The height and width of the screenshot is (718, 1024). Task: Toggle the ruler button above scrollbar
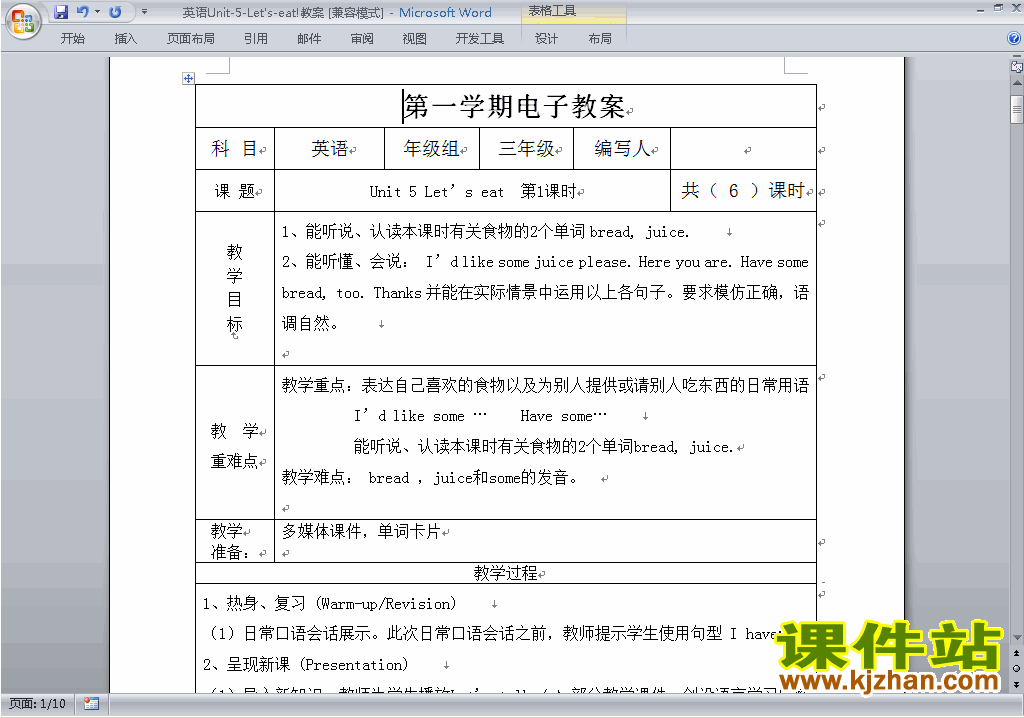[x=1017, y=66]
